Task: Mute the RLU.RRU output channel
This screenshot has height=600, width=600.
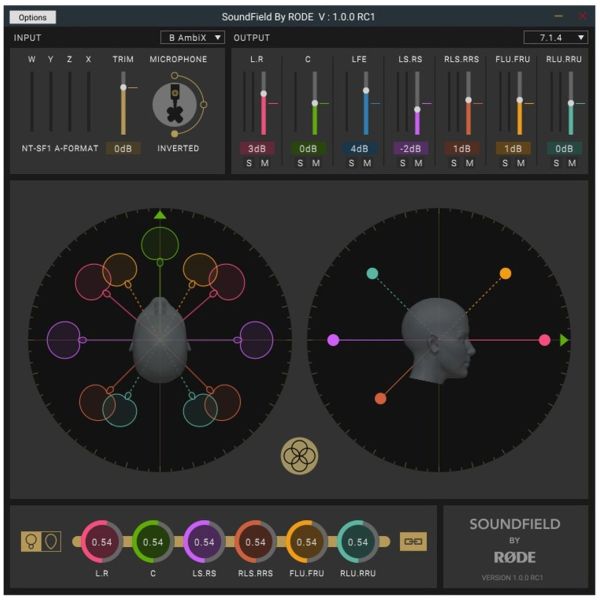Action: pos(570,164)
